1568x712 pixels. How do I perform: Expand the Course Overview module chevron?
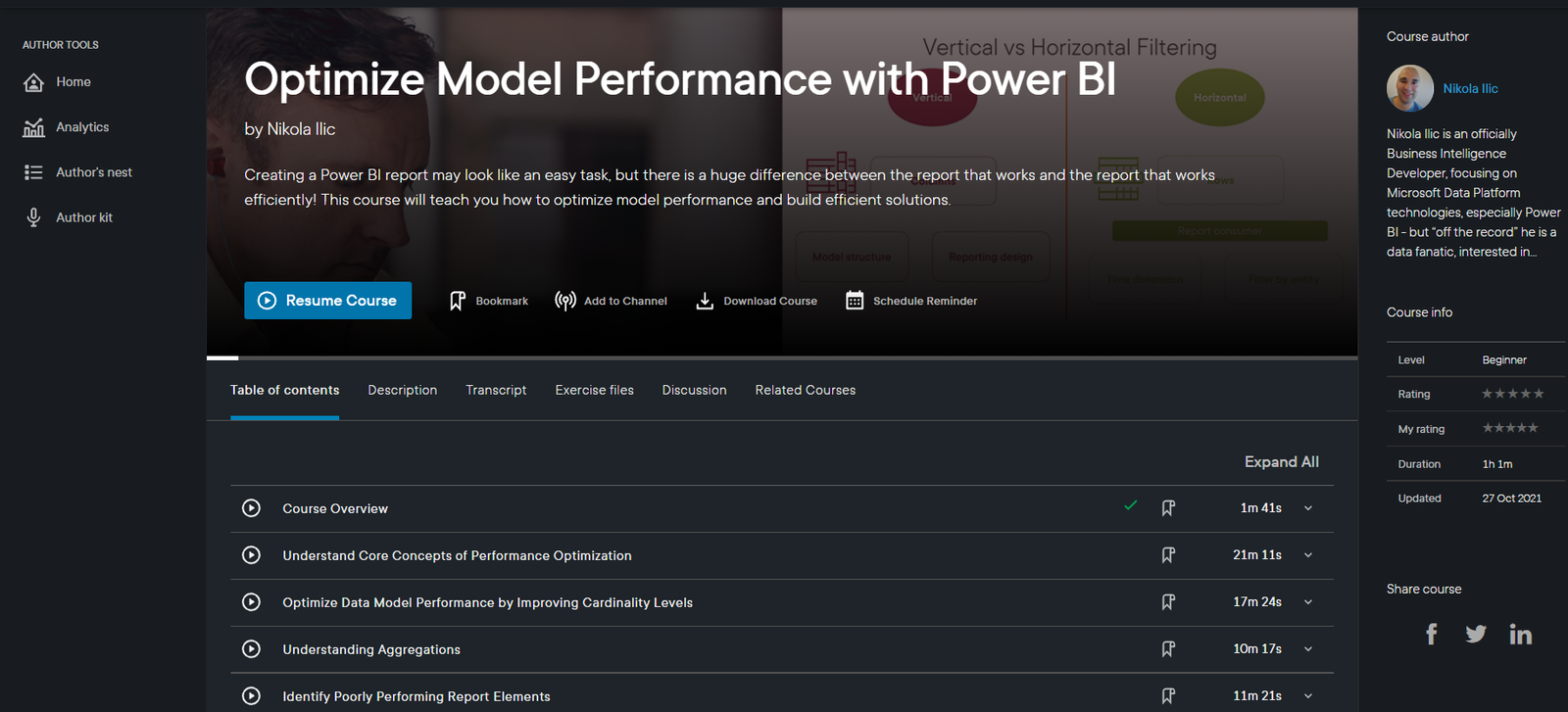coord(1308,508)
